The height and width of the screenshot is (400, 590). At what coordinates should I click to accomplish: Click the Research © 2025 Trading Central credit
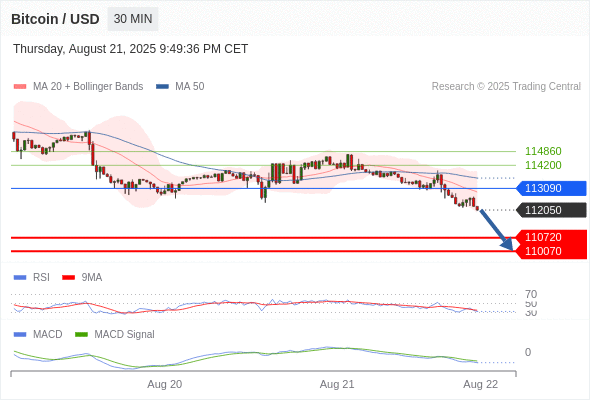pyautogui.click(x=506, y=87)
